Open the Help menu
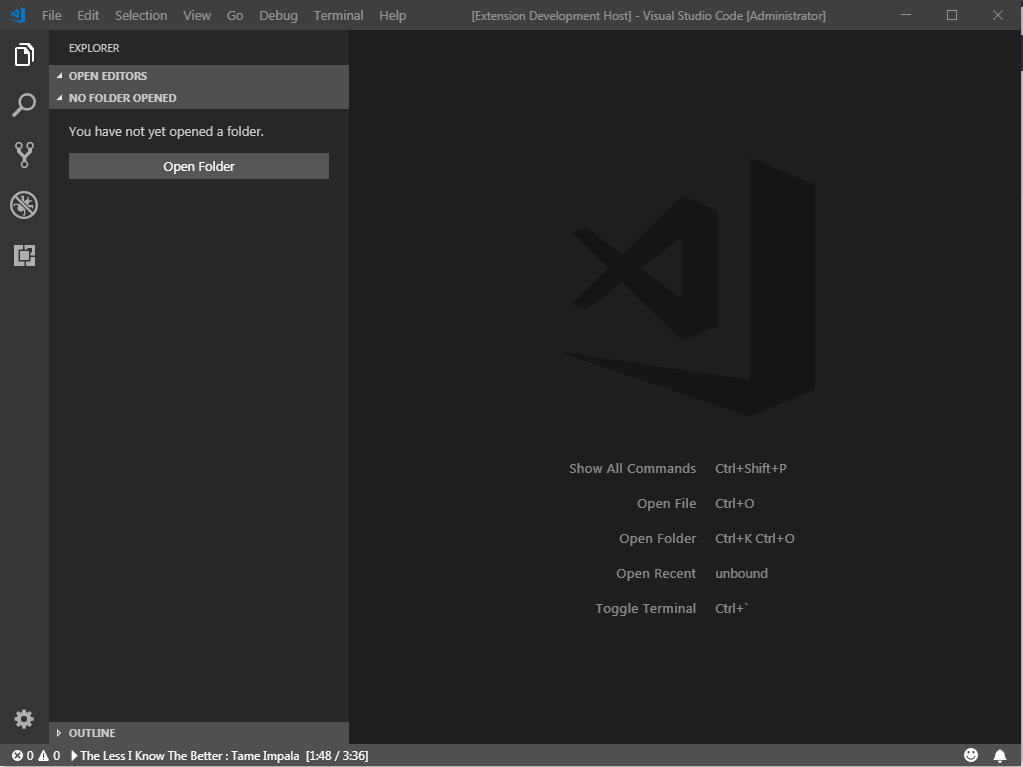Image resolution: width=1023 pixels, height=767 pixels. pyautogui.click(x=393, y=15)
